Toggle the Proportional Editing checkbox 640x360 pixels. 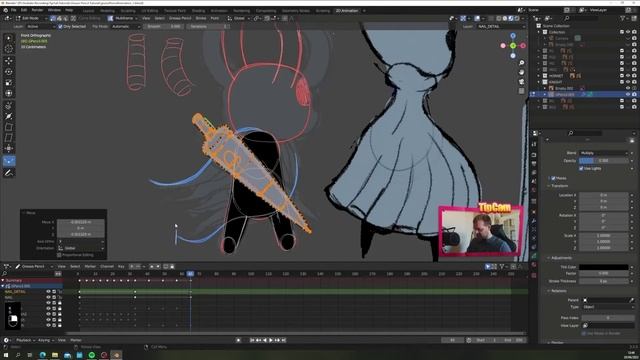(x=59, y=255)
